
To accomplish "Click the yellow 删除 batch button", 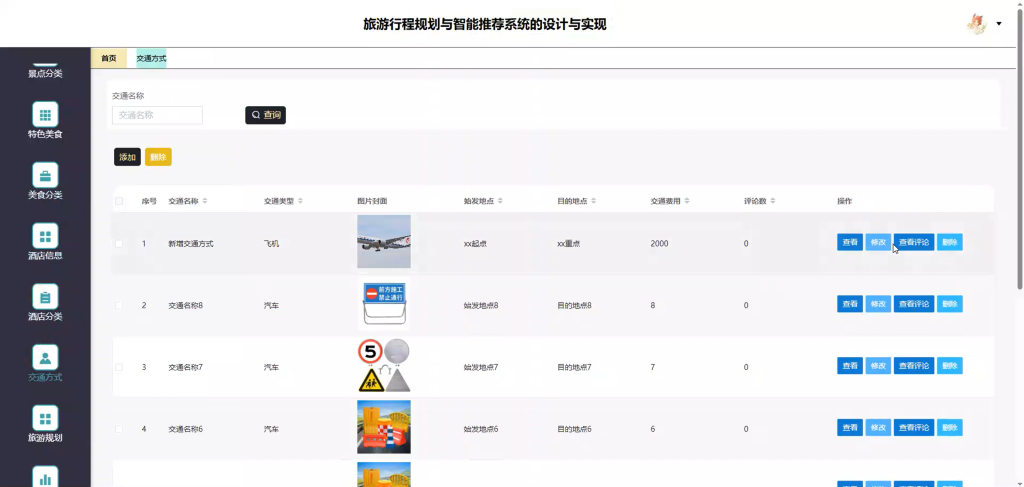I will click(158, 157).
